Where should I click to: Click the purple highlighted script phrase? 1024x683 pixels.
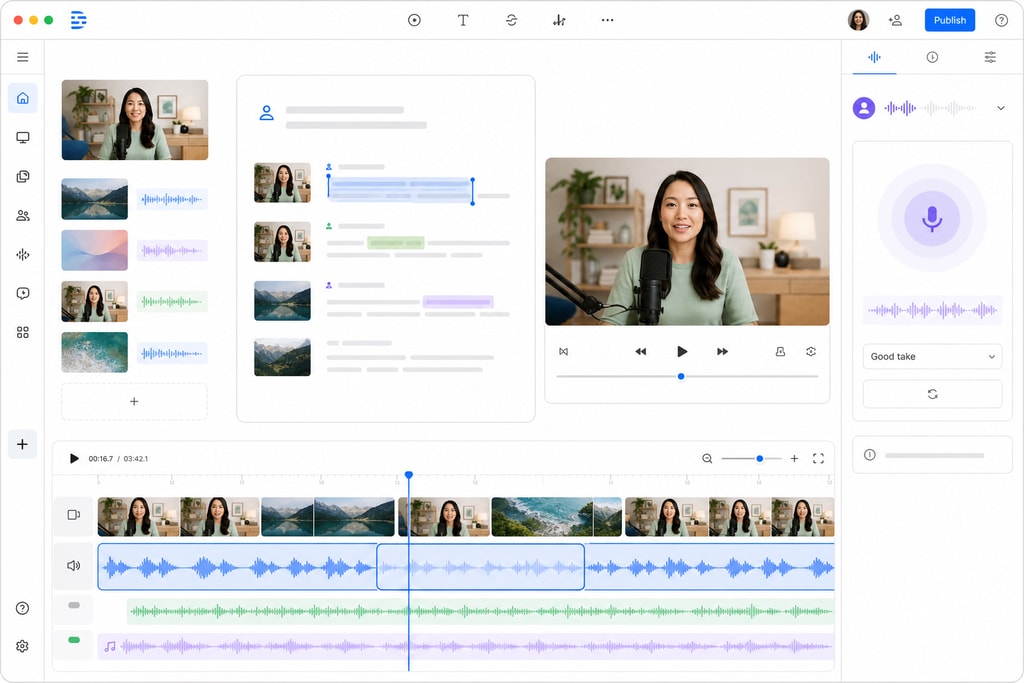(458, 302)
